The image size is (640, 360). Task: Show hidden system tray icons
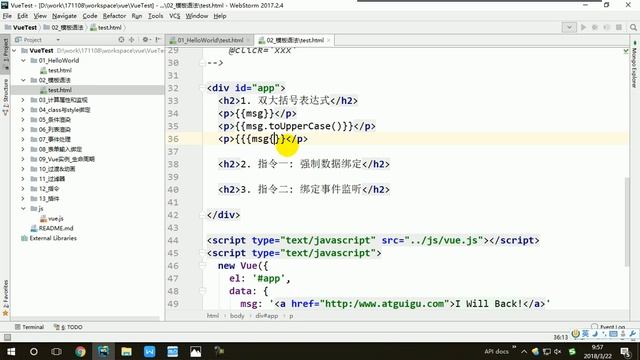tap(524, 351)
